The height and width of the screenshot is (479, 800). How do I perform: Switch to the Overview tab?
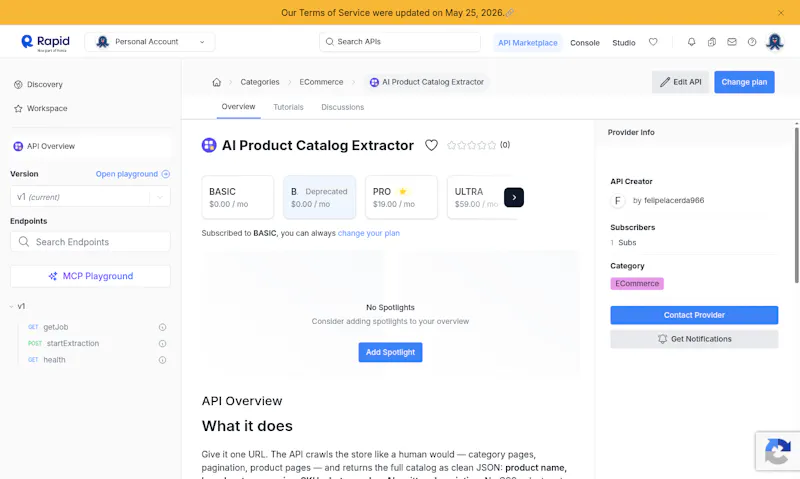click(238, 107)
